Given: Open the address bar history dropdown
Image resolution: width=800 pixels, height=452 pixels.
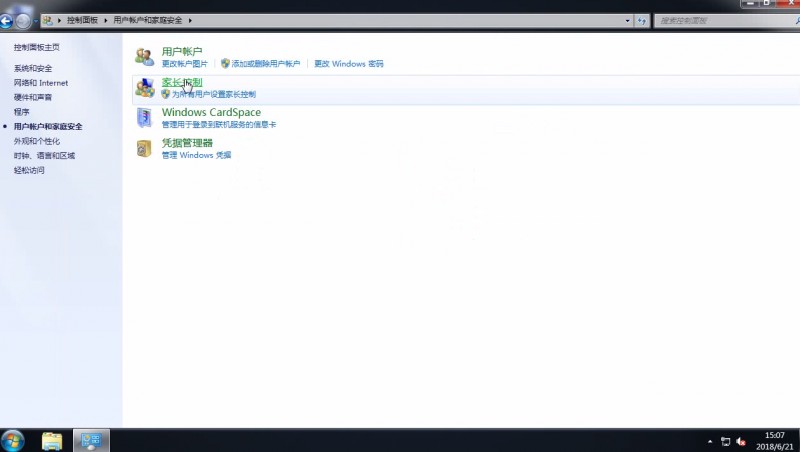Looking at the screenshot, I should coord(628,21).
